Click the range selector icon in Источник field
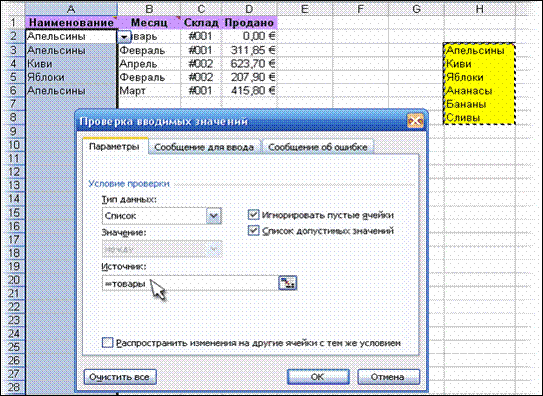 point(287,283)
